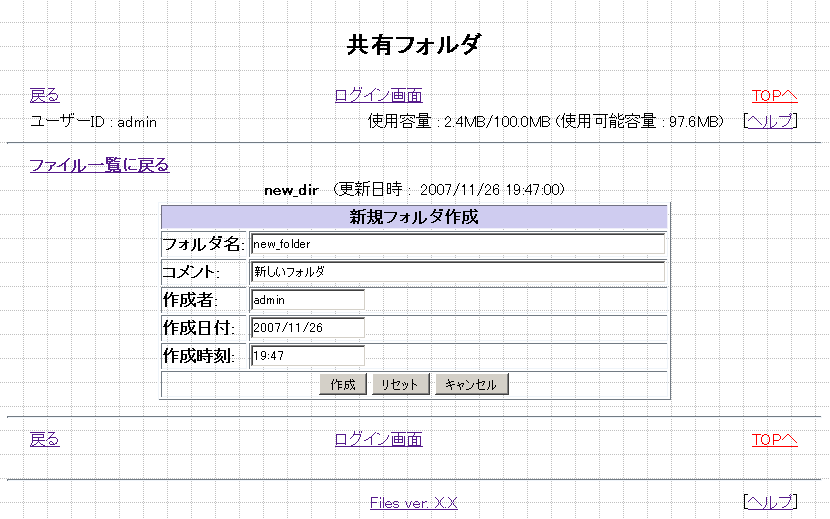830x519 pixels.
Task: Open the Files ver. X.X link
Action: click(413, 503)
